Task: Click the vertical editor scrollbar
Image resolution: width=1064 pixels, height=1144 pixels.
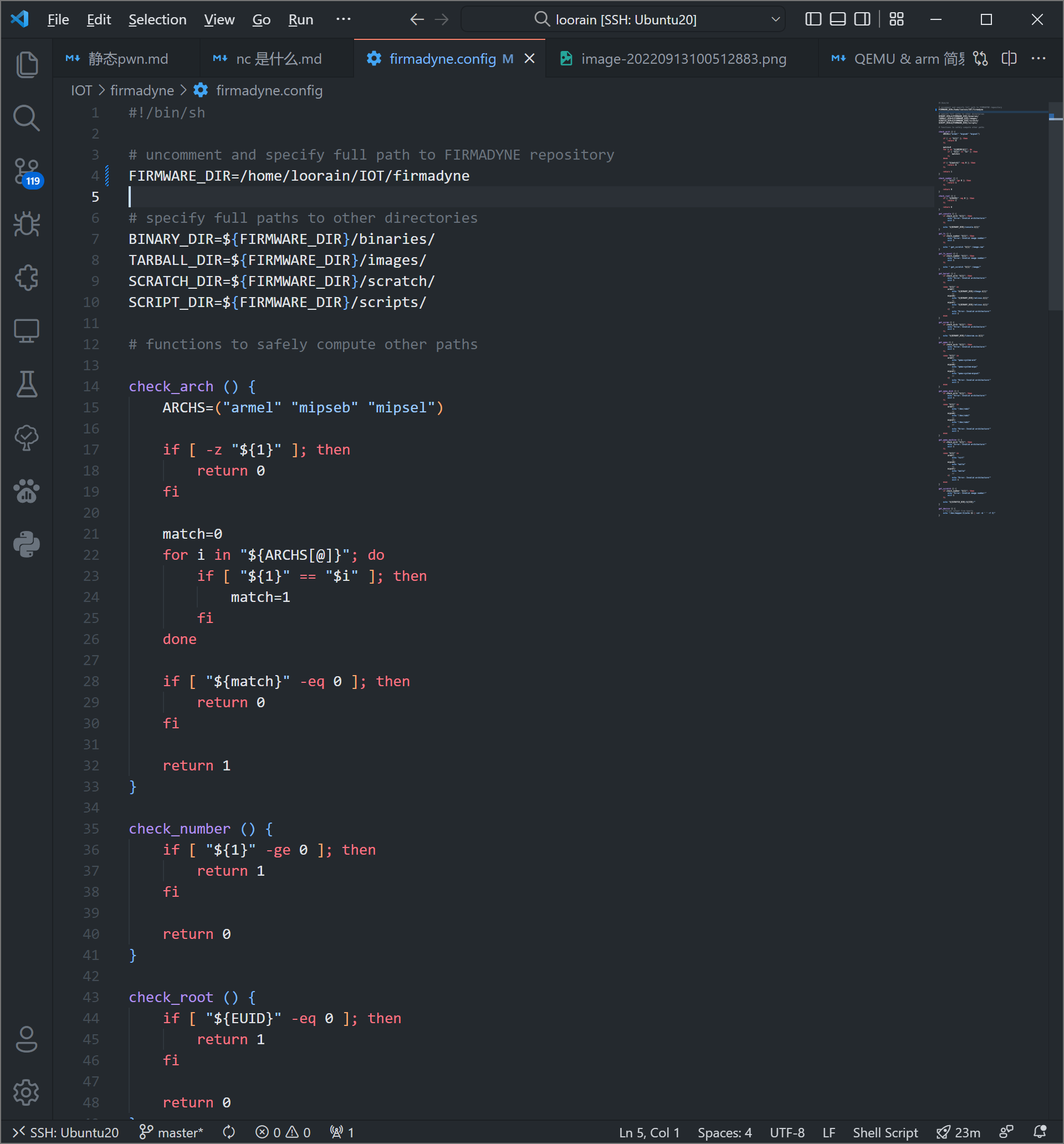Action: coord(1055,206)
